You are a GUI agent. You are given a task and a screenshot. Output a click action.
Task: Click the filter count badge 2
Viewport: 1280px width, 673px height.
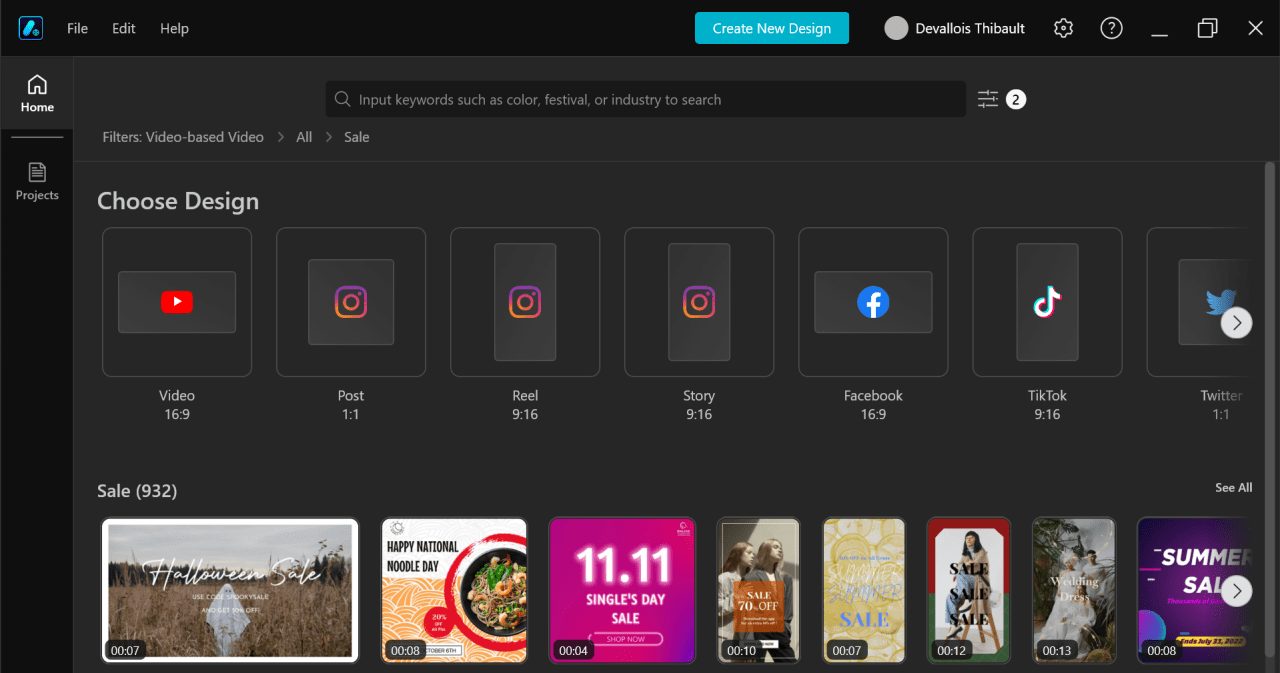tap(1016, 99)
